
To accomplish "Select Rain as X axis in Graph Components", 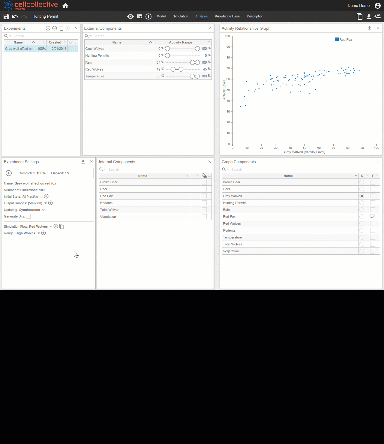I will point(362,210).
